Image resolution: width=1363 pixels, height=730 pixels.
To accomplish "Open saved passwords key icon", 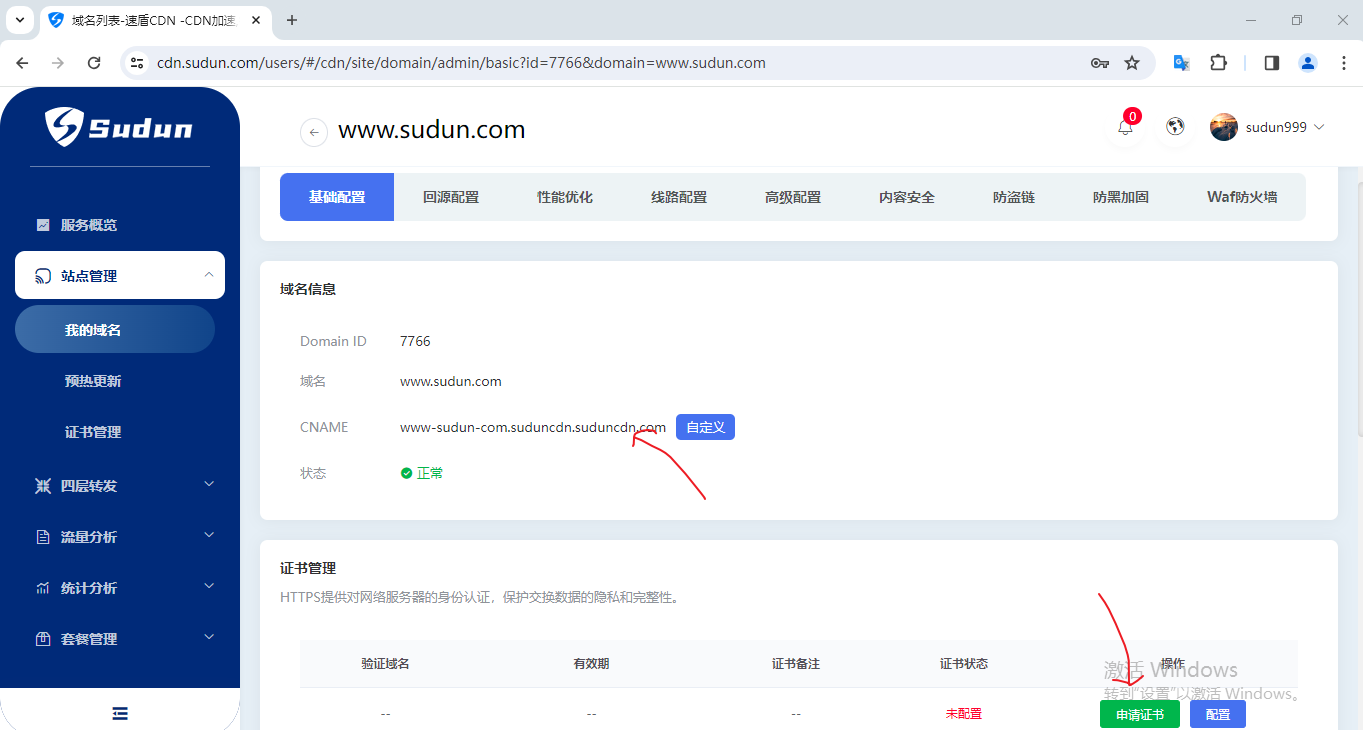I will pos(1099,63).
